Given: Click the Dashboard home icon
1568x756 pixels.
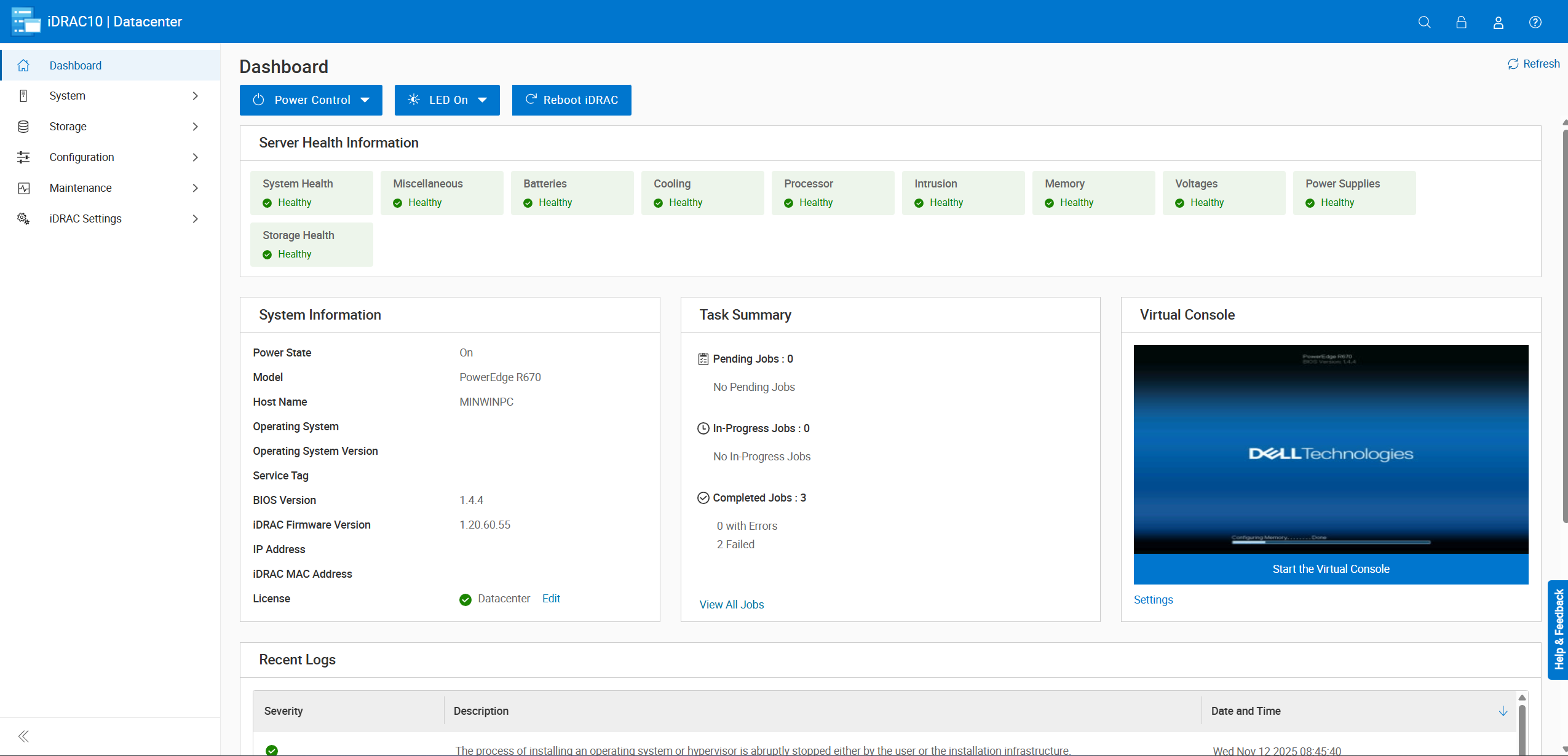Looking at the screenshot, I should 23,65.
